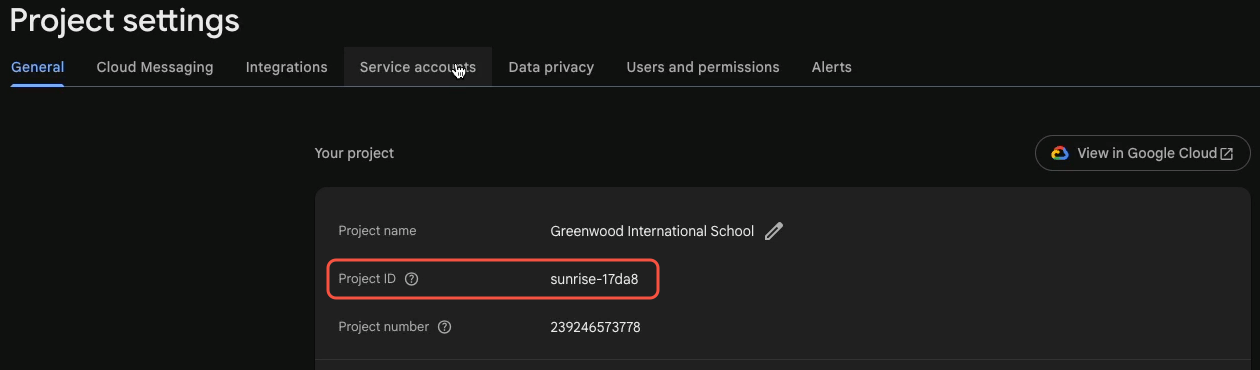
Task: Go to the Service accounts tab
Action: click(418, 67)
